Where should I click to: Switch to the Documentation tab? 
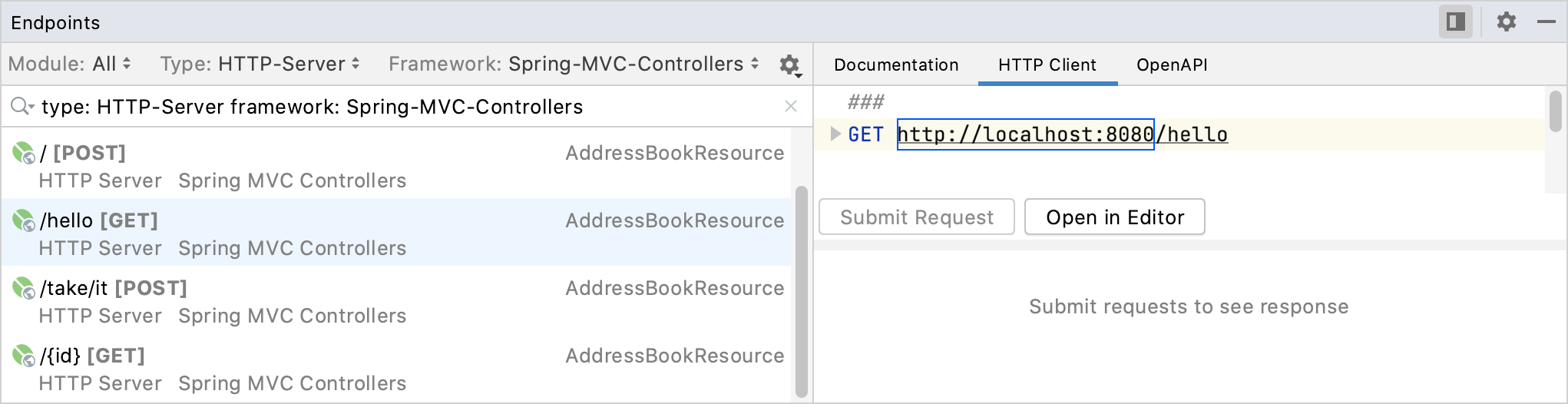[x=896, y=65]
